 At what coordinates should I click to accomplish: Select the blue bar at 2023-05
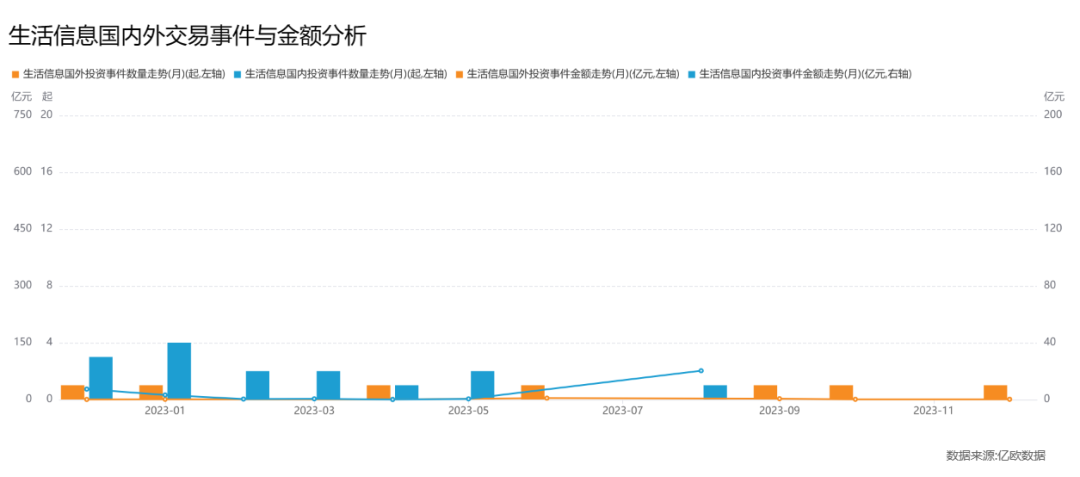tap(482, 385)
